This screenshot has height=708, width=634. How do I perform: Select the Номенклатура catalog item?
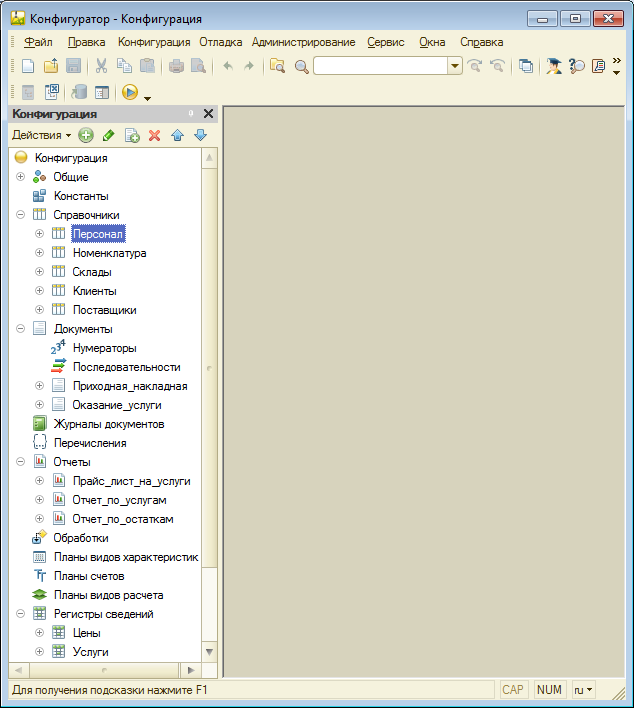[x=109, y=253]
